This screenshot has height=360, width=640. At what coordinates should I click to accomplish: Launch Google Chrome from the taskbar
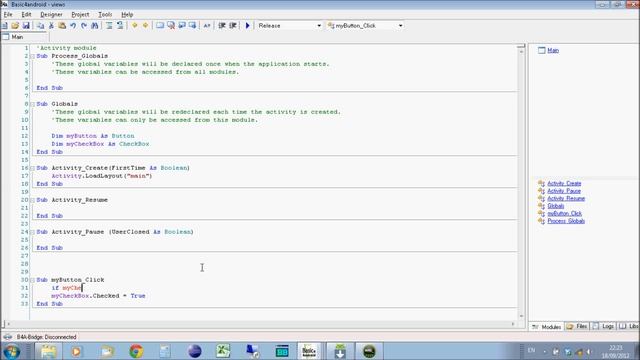click(x=136, y=351)
